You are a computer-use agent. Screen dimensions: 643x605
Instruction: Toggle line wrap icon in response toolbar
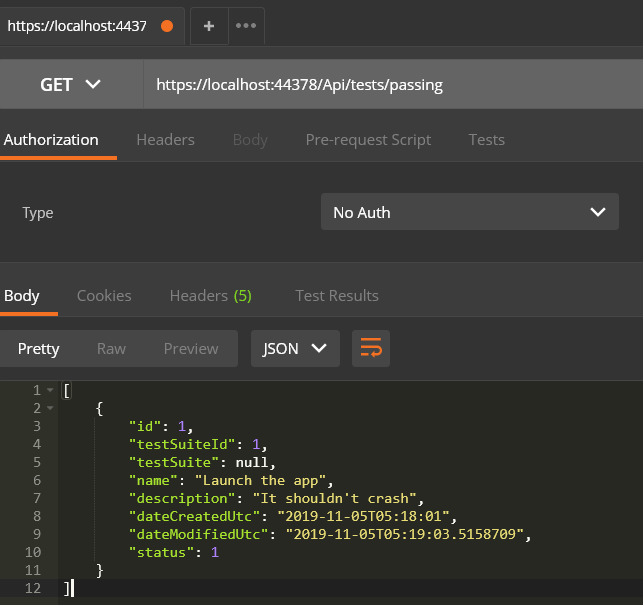[x=371, y=348]
